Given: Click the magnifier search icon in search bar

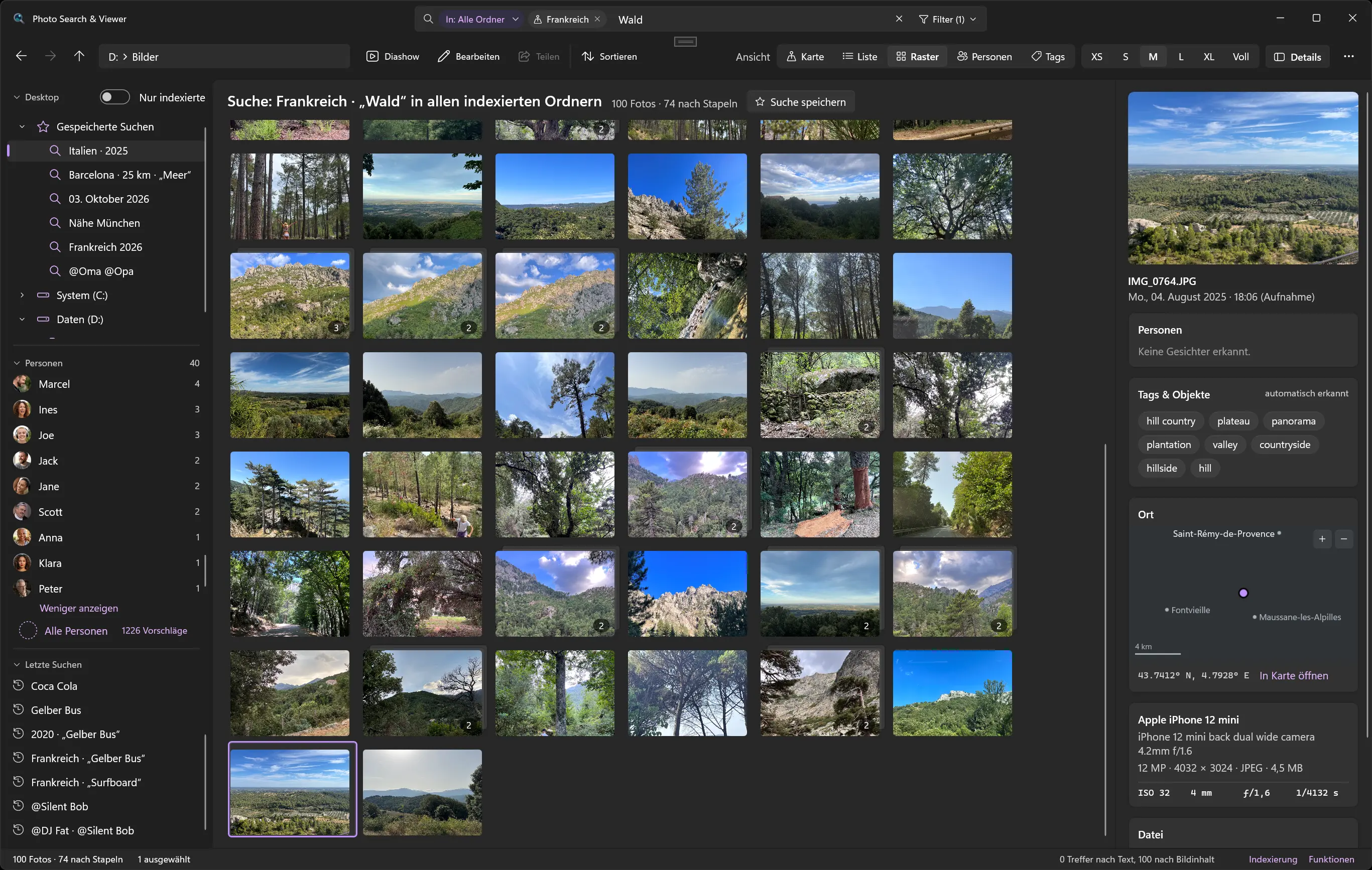Looking at the screenshot, I should coord(428,19).
